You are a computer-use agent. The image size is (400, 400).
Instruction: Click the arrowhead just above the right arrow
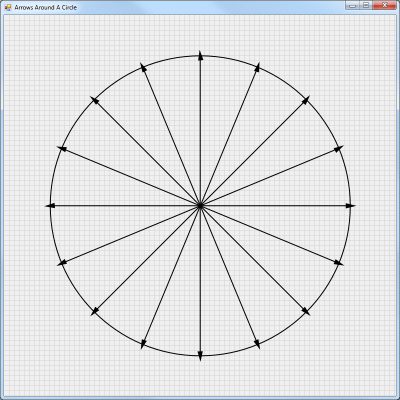(339, 148)
